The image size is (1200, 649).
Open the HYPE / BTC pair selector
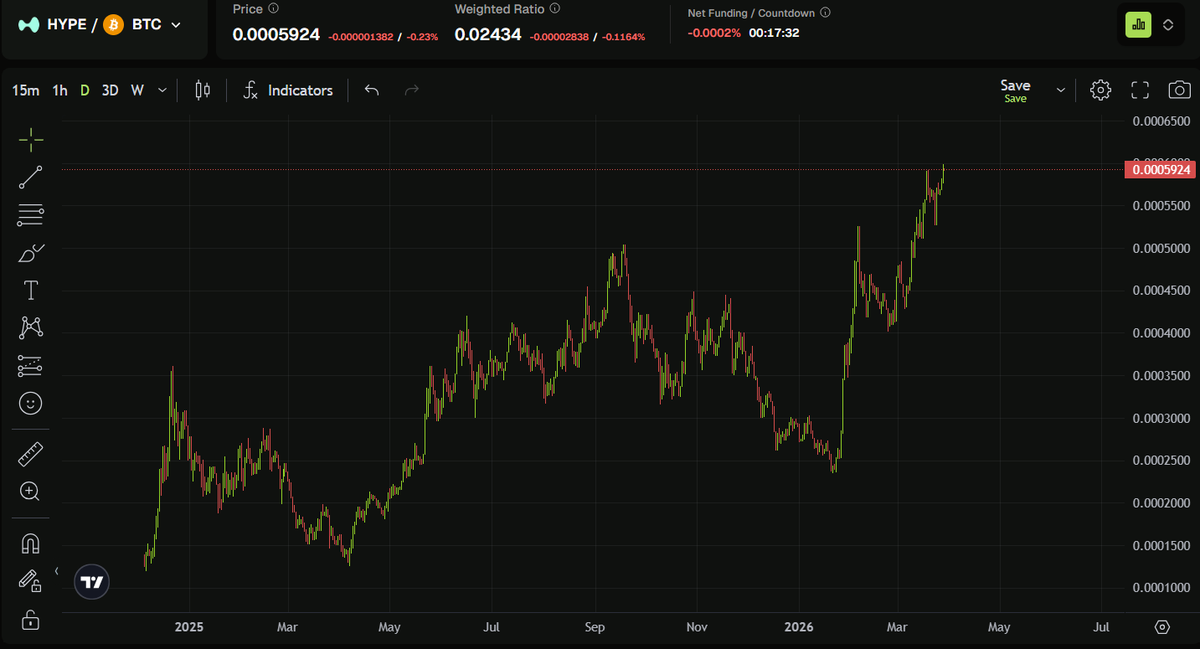click(x=102, y=24)
